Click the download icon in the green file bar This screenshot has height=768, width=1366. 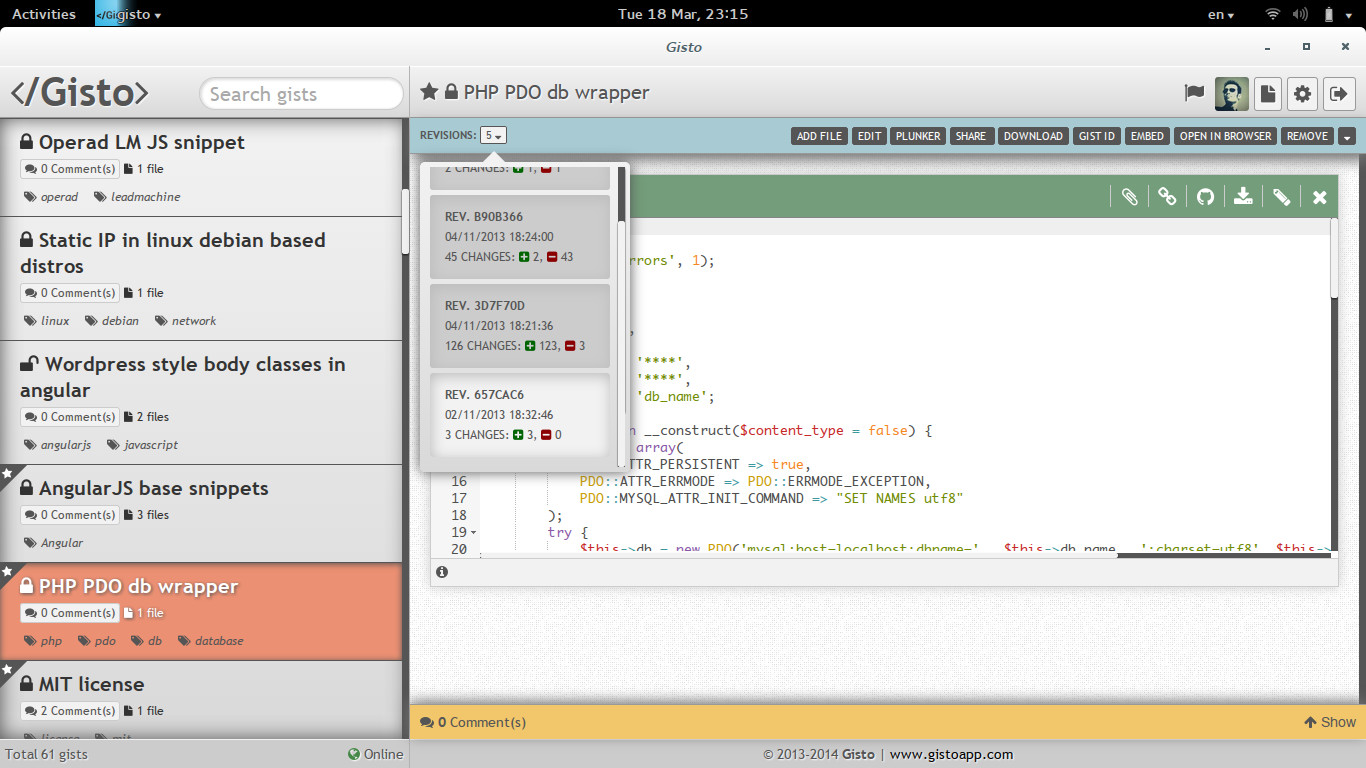tap(1243, 197)
